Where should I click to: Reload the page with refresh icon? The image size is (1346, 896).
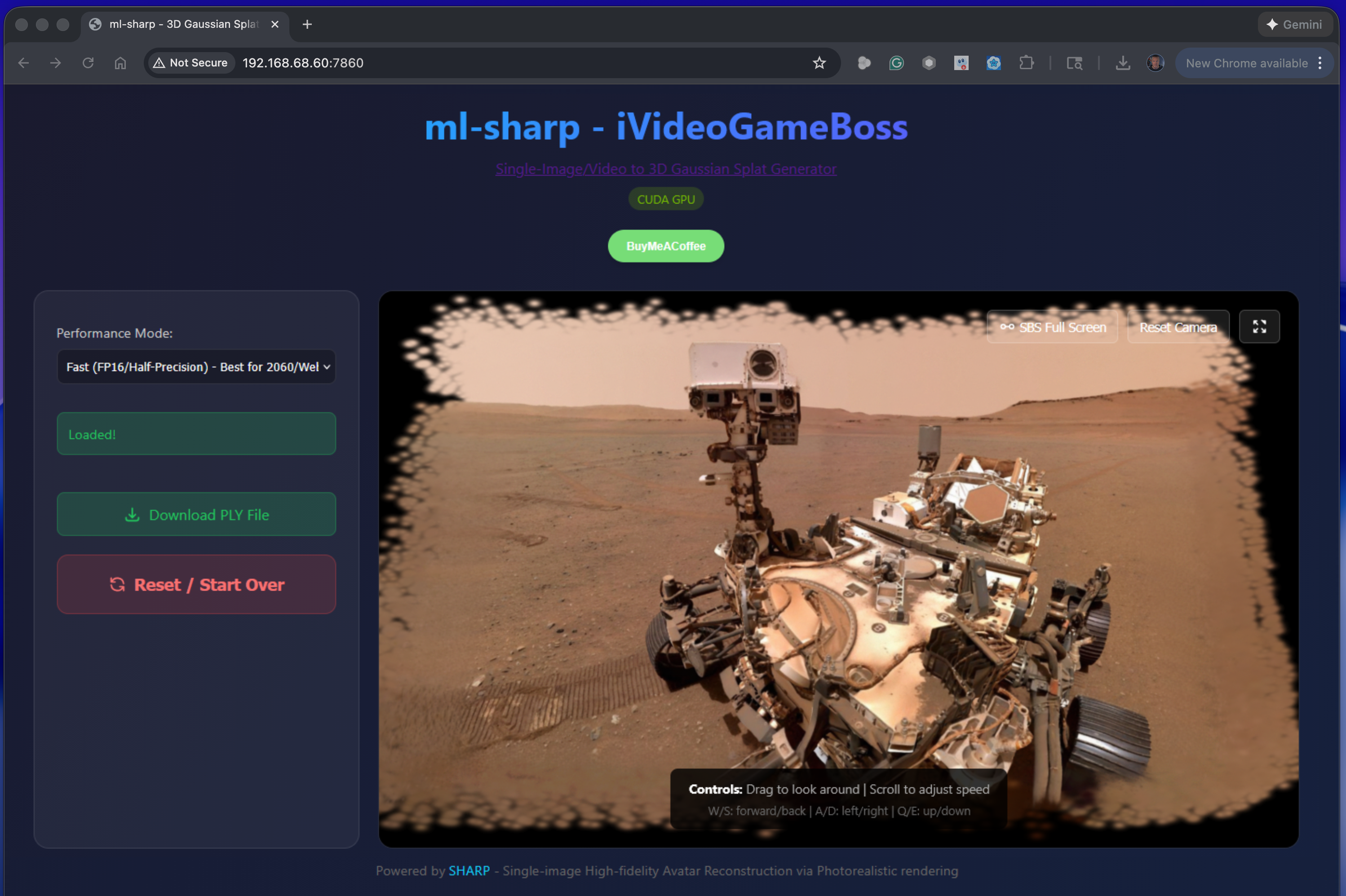click(x=88, y=63)
